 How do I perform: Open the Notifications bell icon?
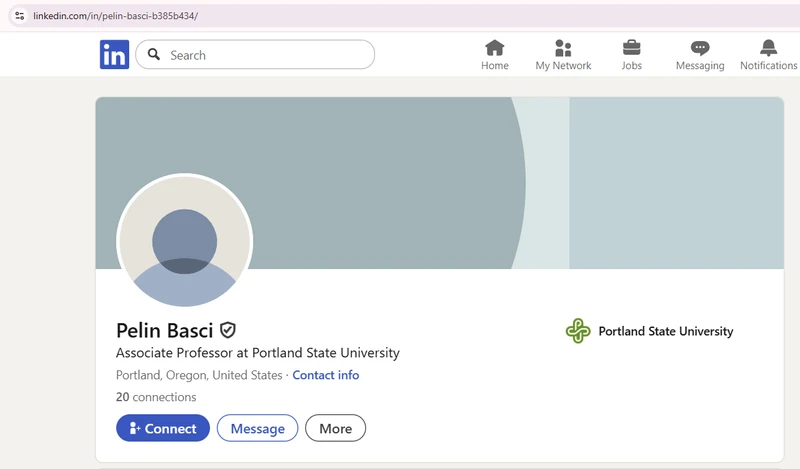768,48
